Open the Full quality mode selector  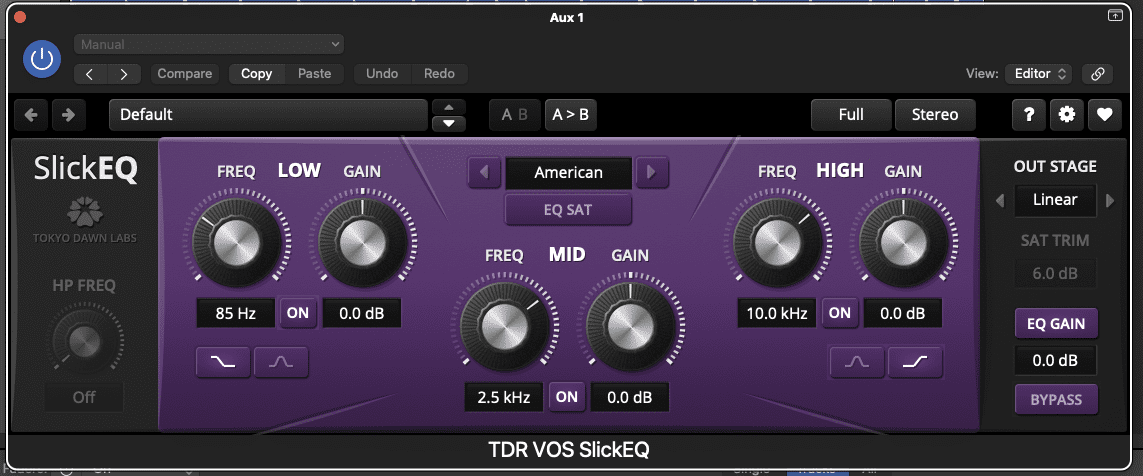pos(851,114)
